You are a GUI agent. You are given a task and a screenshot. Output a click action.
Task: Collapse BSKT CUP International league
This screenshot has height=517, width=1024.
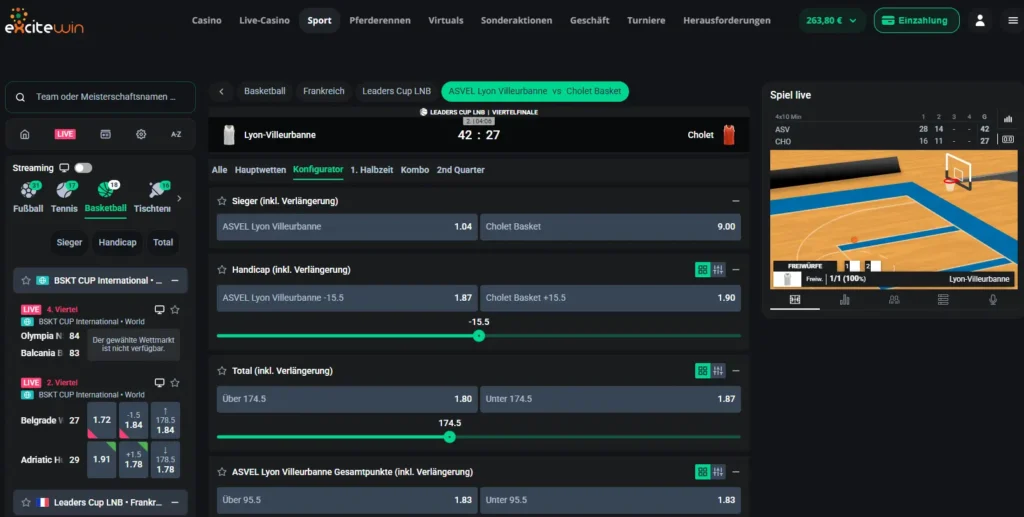pos(175,281)
